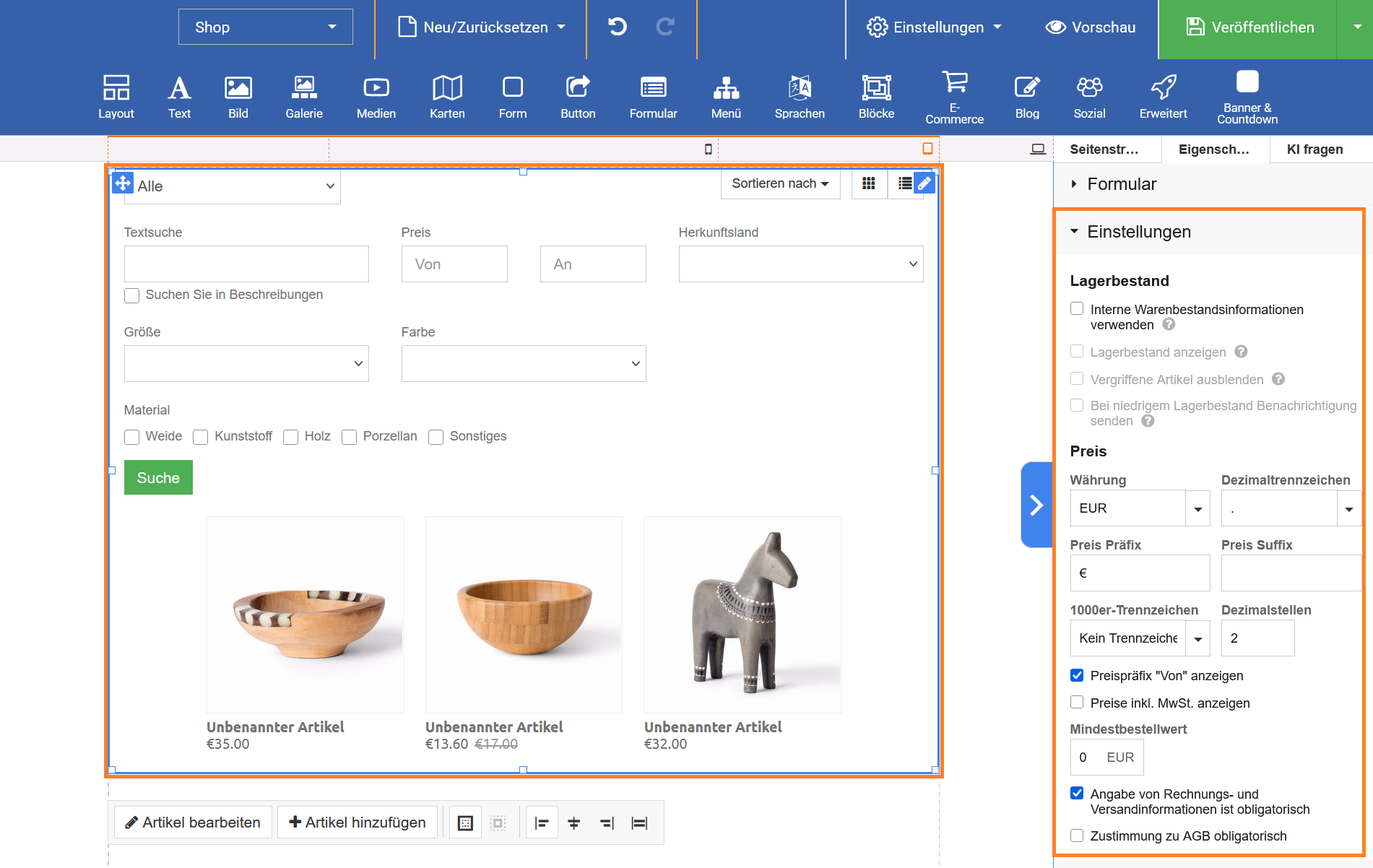The image size is (1373, 868).
Task: Check the Holz material checkbox
Action: (x=291, y=437)
